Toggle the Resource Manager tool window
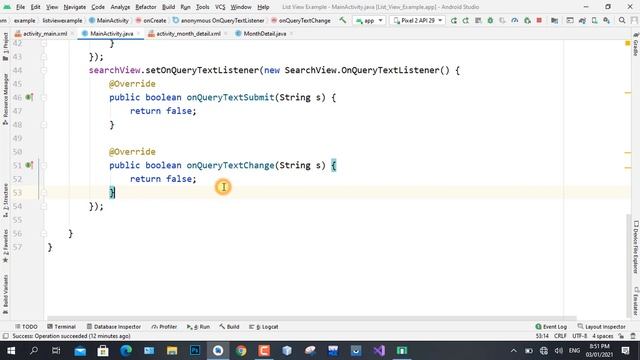640x360 pixels. pyautogui.click(x=5, y=99)
